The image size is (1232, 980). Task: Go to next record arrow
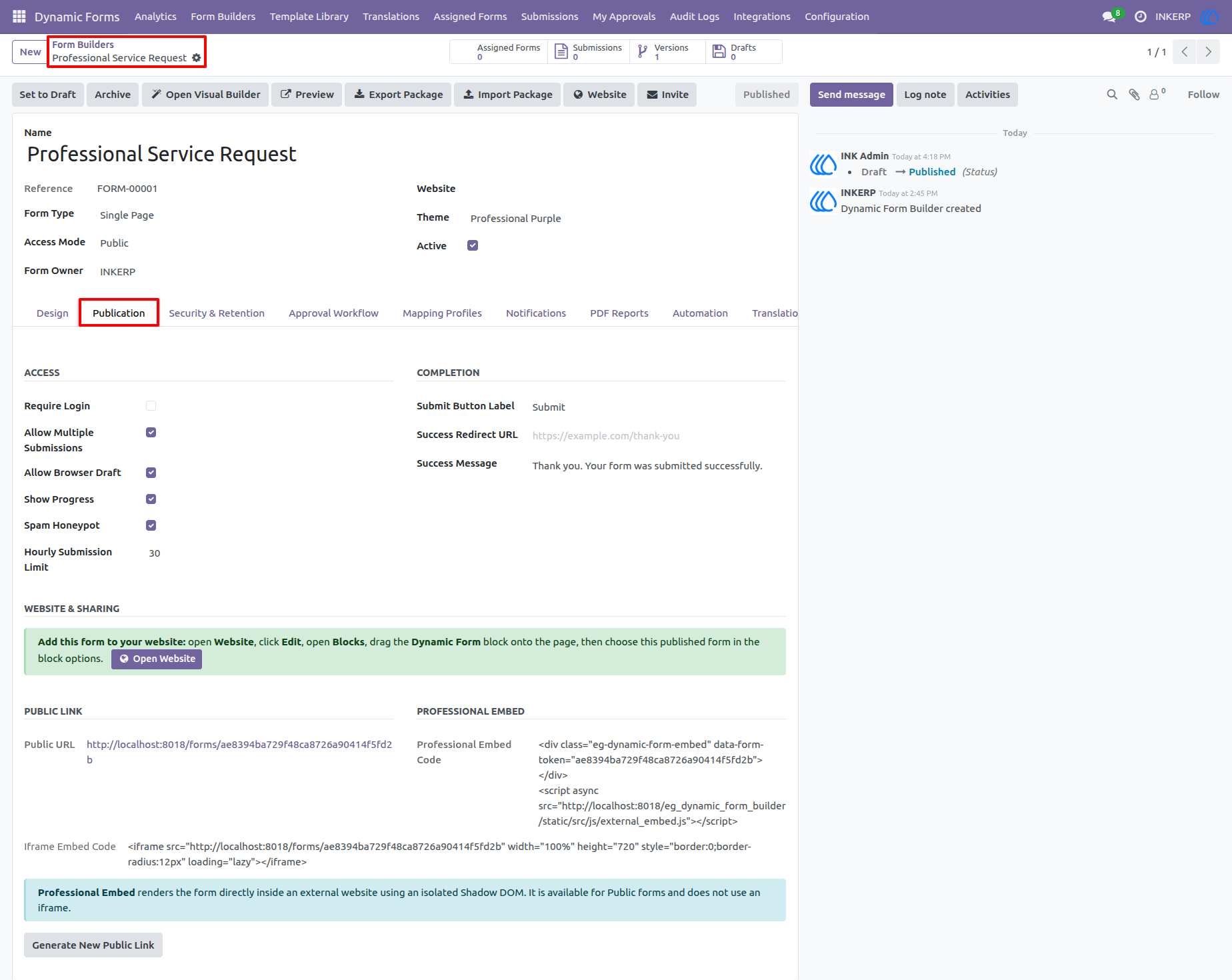[x=1208, y=52]
